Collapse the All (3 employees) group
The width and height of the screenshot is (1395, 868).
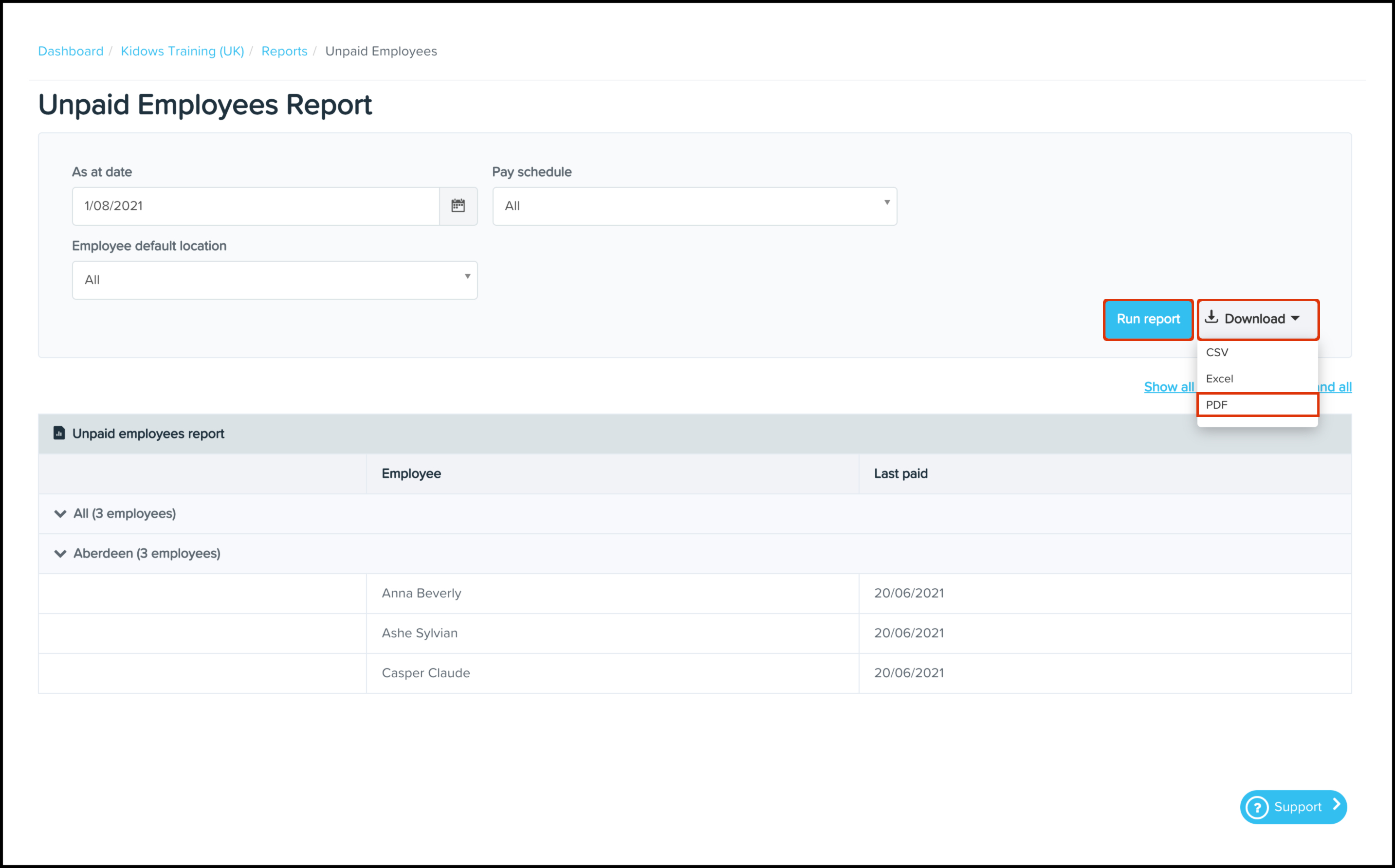(60, 514)
